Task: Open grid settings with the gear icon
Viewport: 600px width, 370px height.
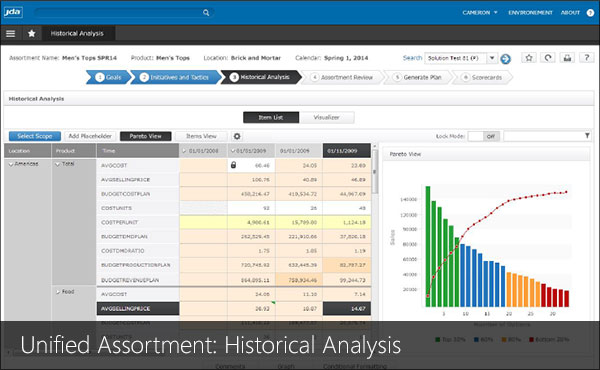Action: click(237, 136)
